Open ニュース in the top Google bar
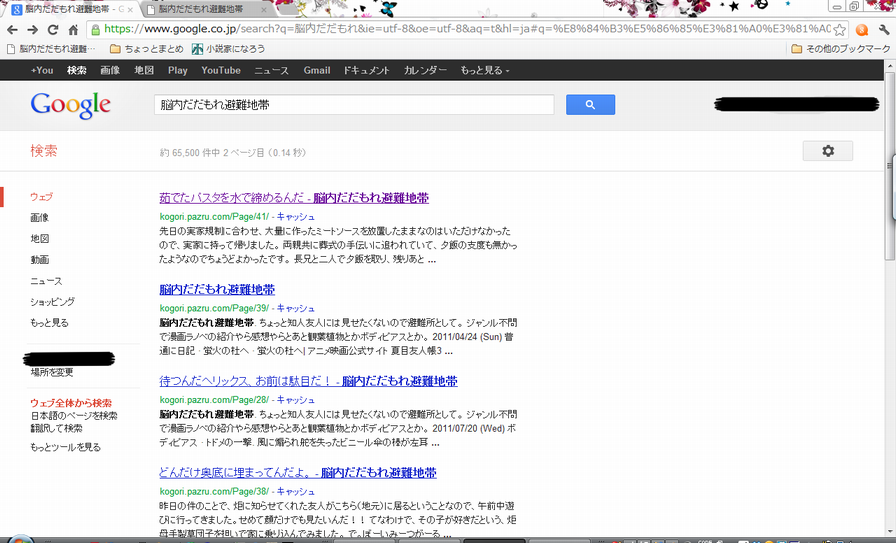The width and height of the screenshot is (896, 543). [271, 70]
